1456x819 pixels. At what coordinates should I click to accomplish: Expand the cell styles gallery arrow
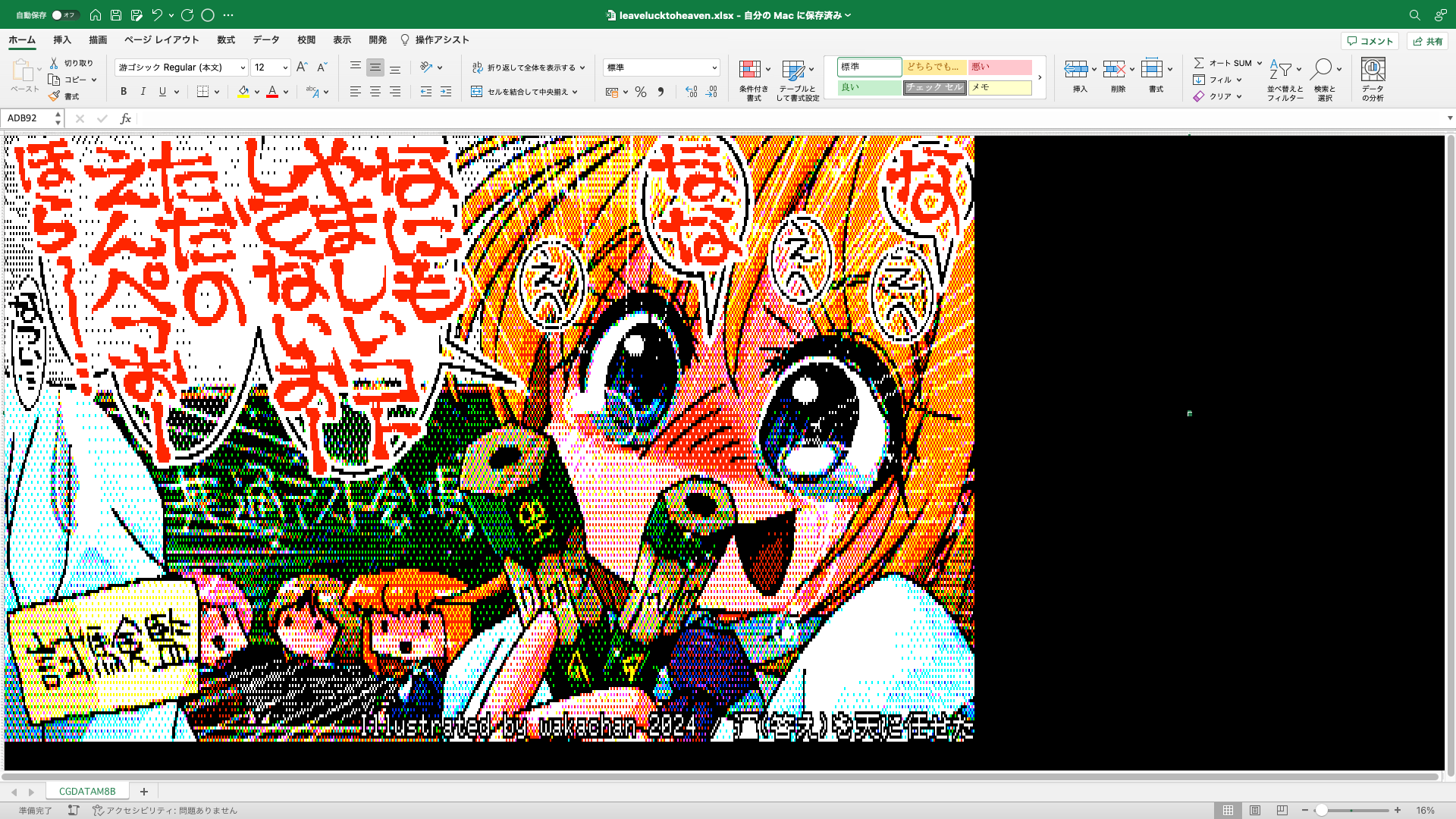pyautogui.click(x=1040, y=77)
